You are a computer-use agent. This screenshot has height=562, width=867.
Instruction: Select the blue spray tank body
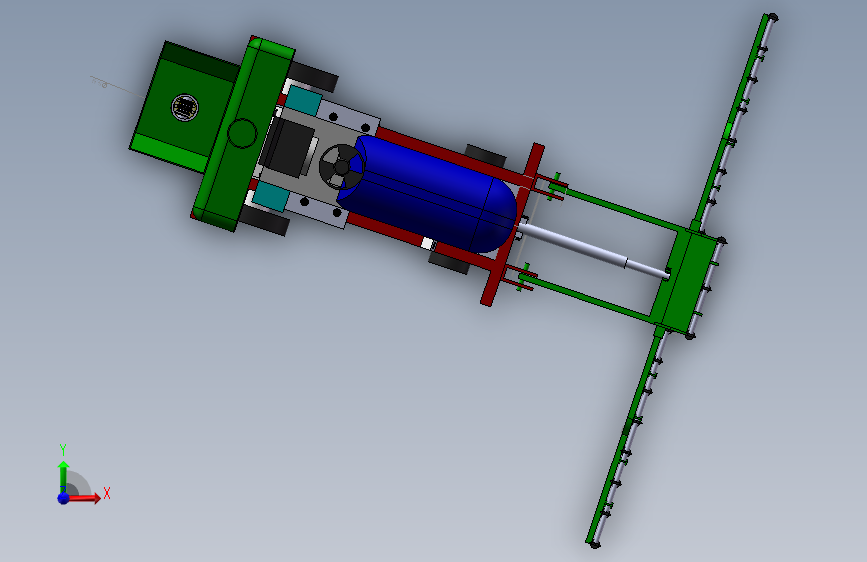pyautogui.click(x=429, y=194)
